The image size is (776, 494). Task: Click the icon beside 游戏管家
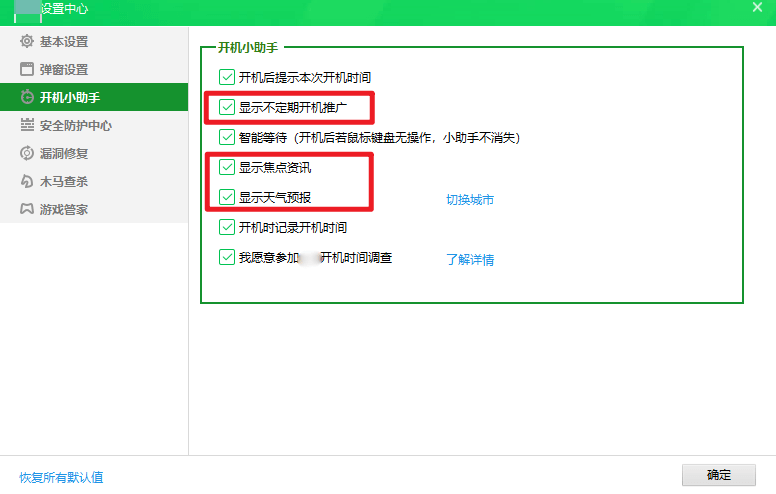pos(27,209)
